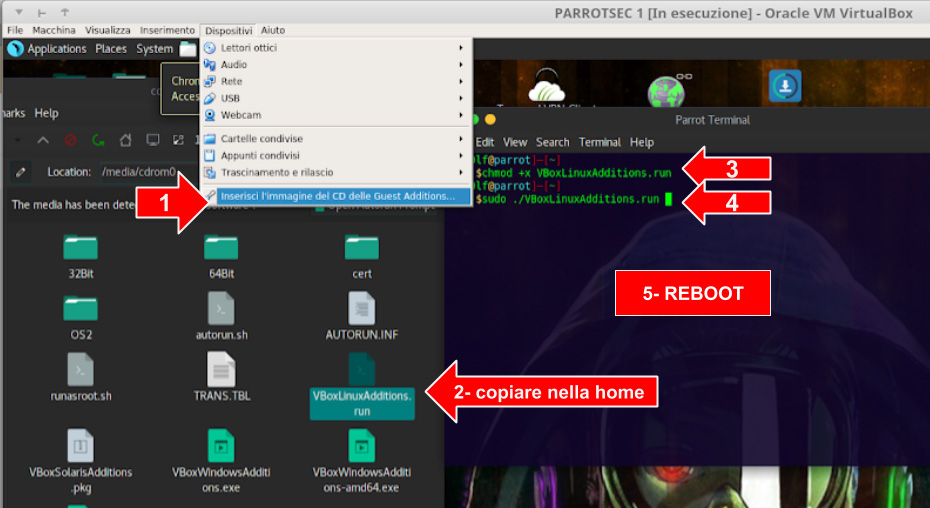Open the terminal Edit menu
The image size is (930, 508).
click(485, 142)
